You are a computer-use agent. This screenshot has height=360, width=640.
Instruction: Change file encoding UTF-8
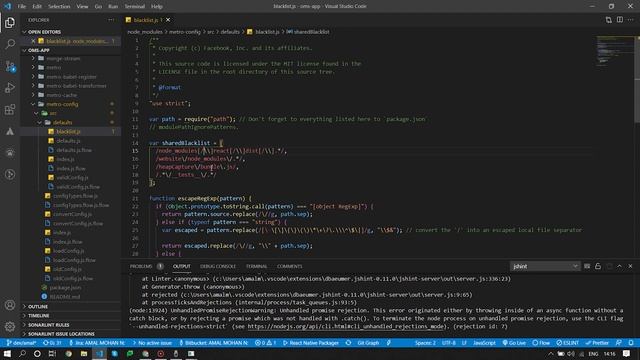tap(449, 343)
